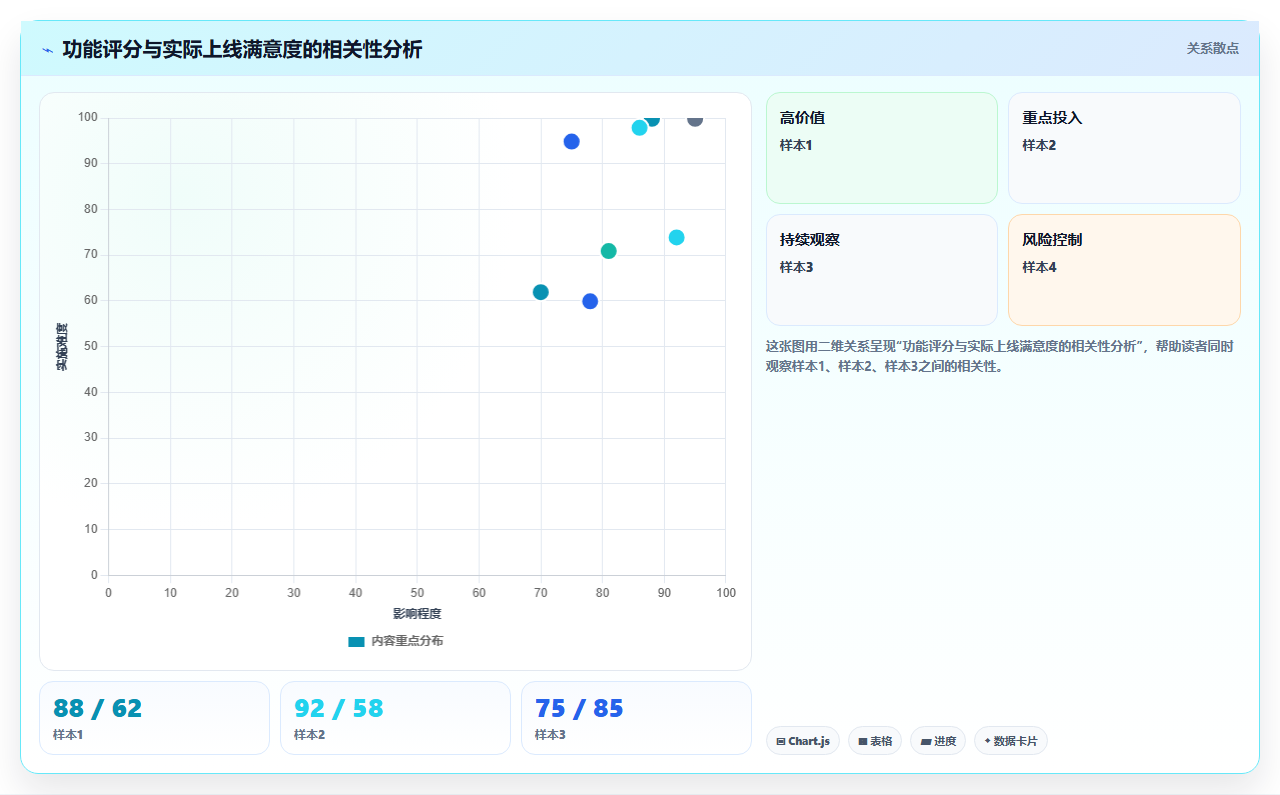Select the 进度 tag
This screenshot has height=795, width=1280.
point(938,741)
